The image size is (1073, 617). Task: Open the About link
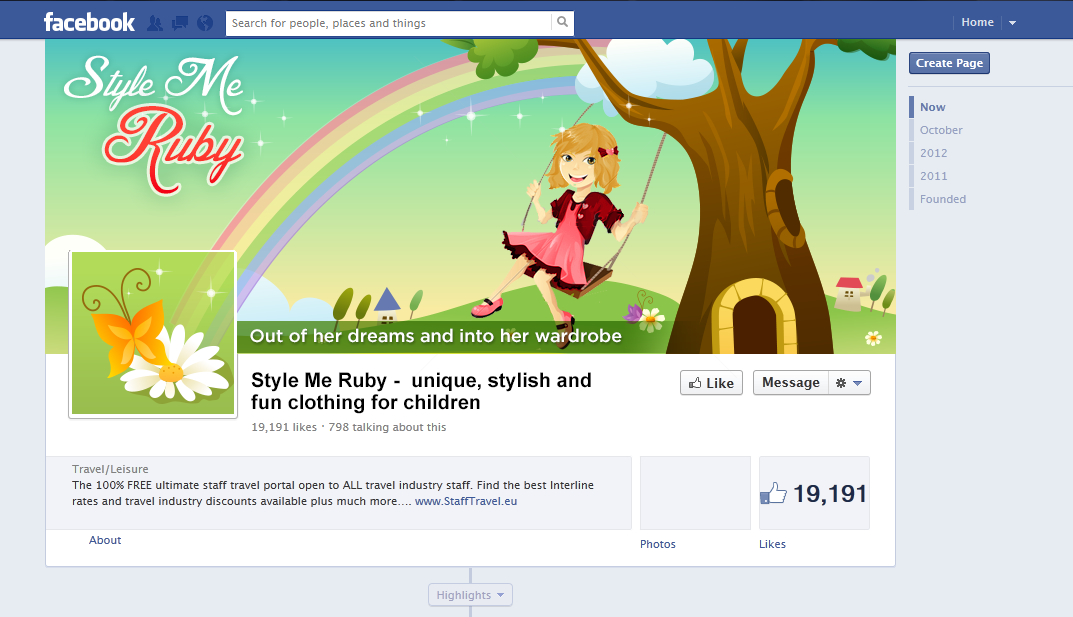(105, 540)
